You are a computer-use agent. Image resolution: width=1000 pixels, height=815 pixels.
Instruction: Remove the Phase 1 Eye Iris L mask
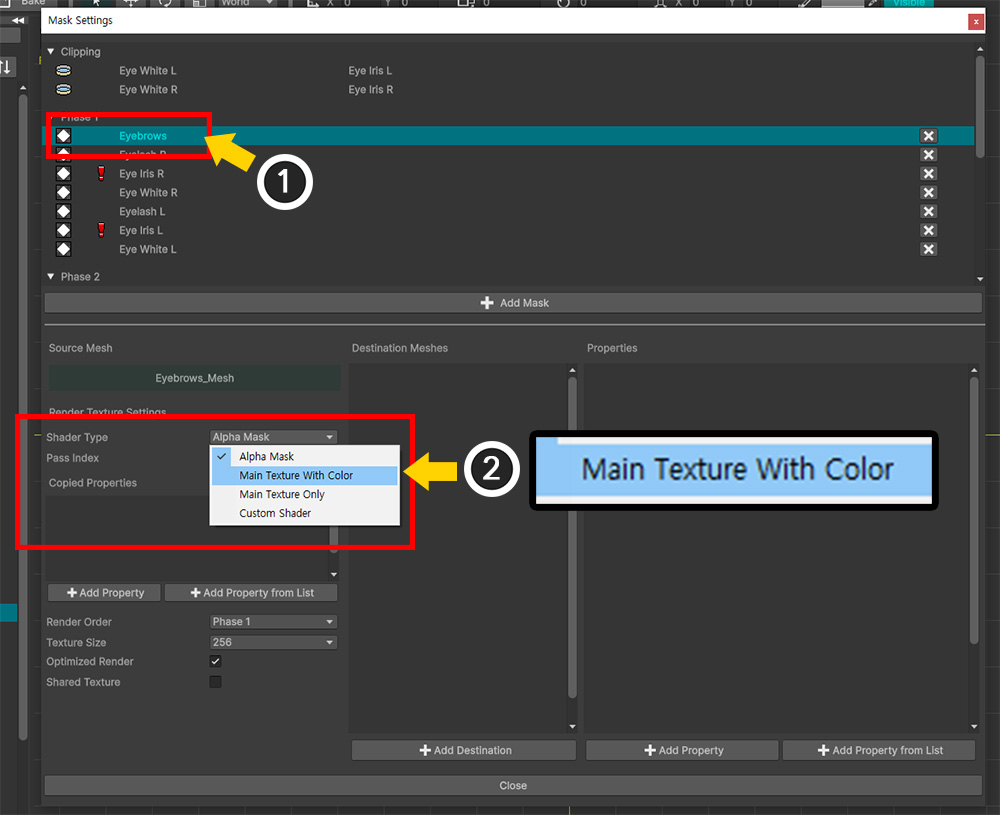point(929,230)
